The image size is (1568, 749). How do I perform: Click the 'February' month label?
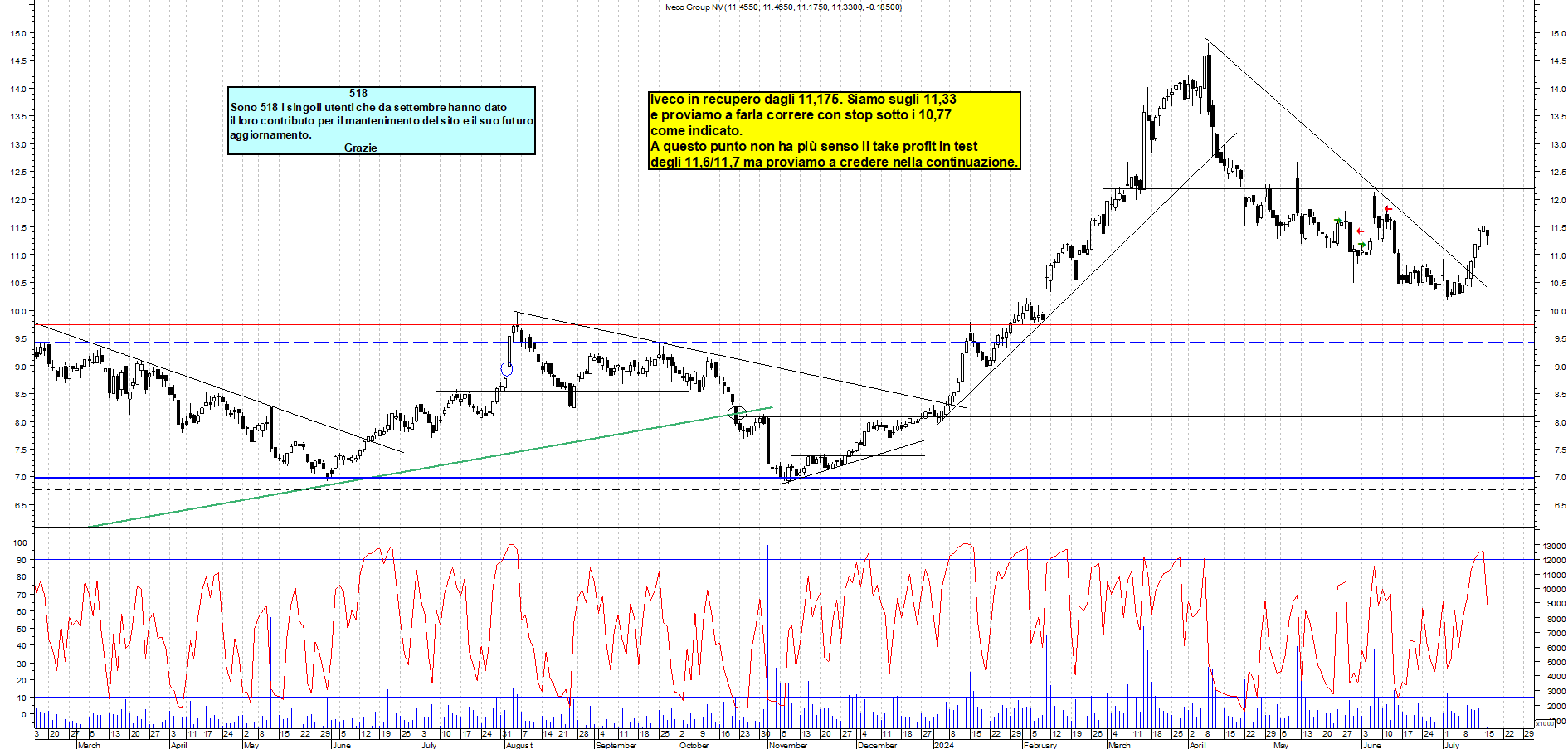click(1040, 745)
